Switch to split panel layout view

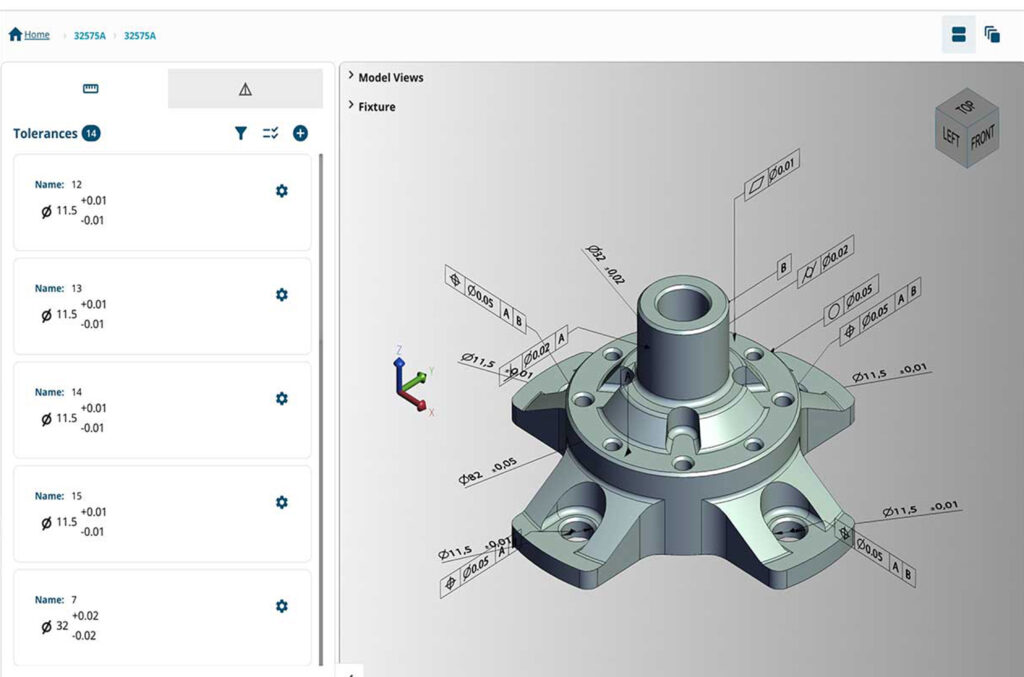point(958,35)
